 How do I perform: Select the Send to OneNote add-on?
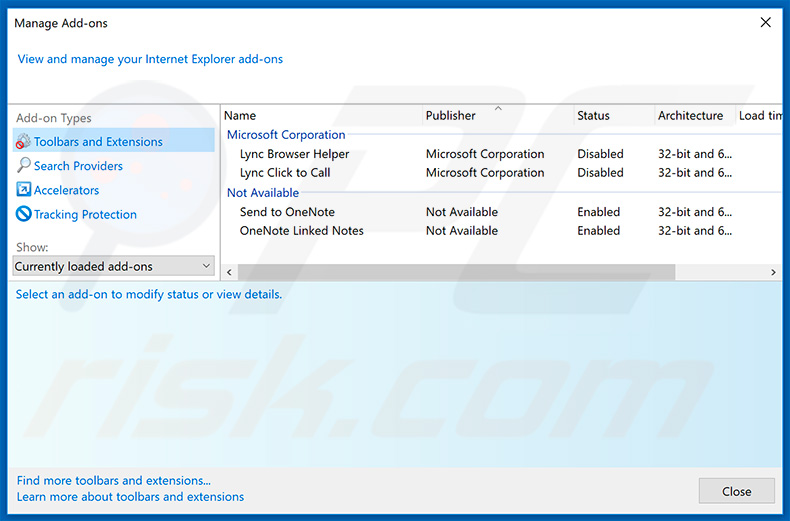[x=287, y=212]
